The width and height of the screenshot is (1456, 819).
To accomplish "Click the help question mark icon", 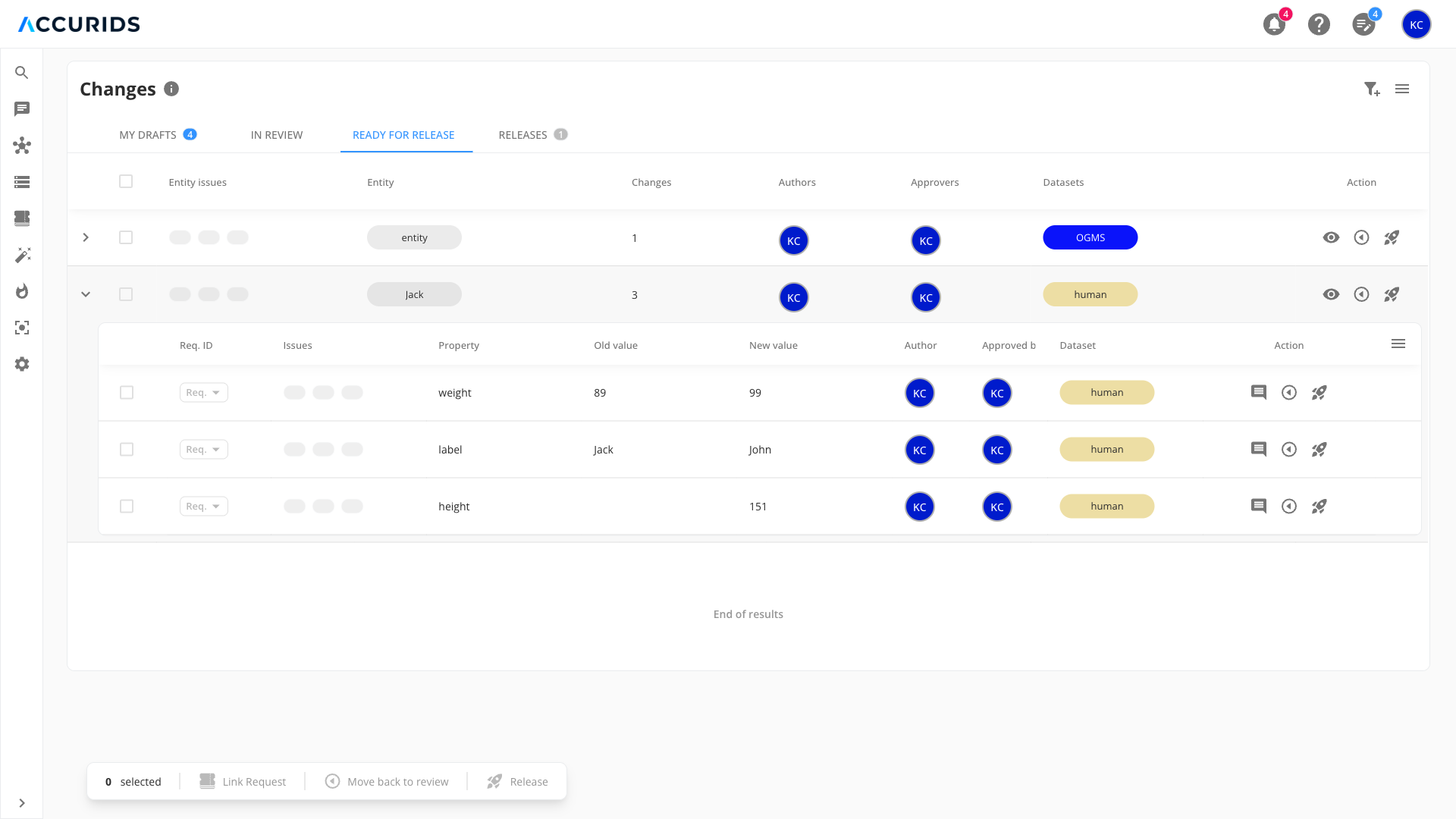I will tap(1319, 24).
